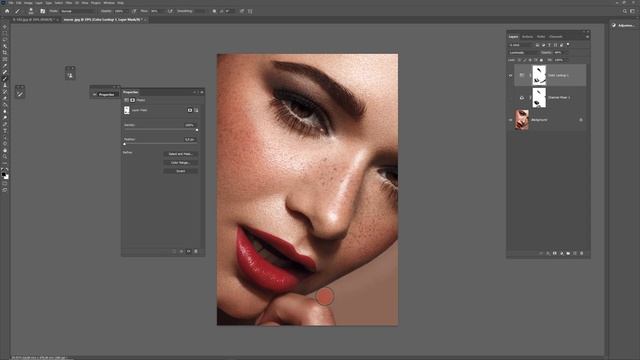Select the Lasso tool
The height and width of the screenshot is (360, 640).
pos(5,39)
